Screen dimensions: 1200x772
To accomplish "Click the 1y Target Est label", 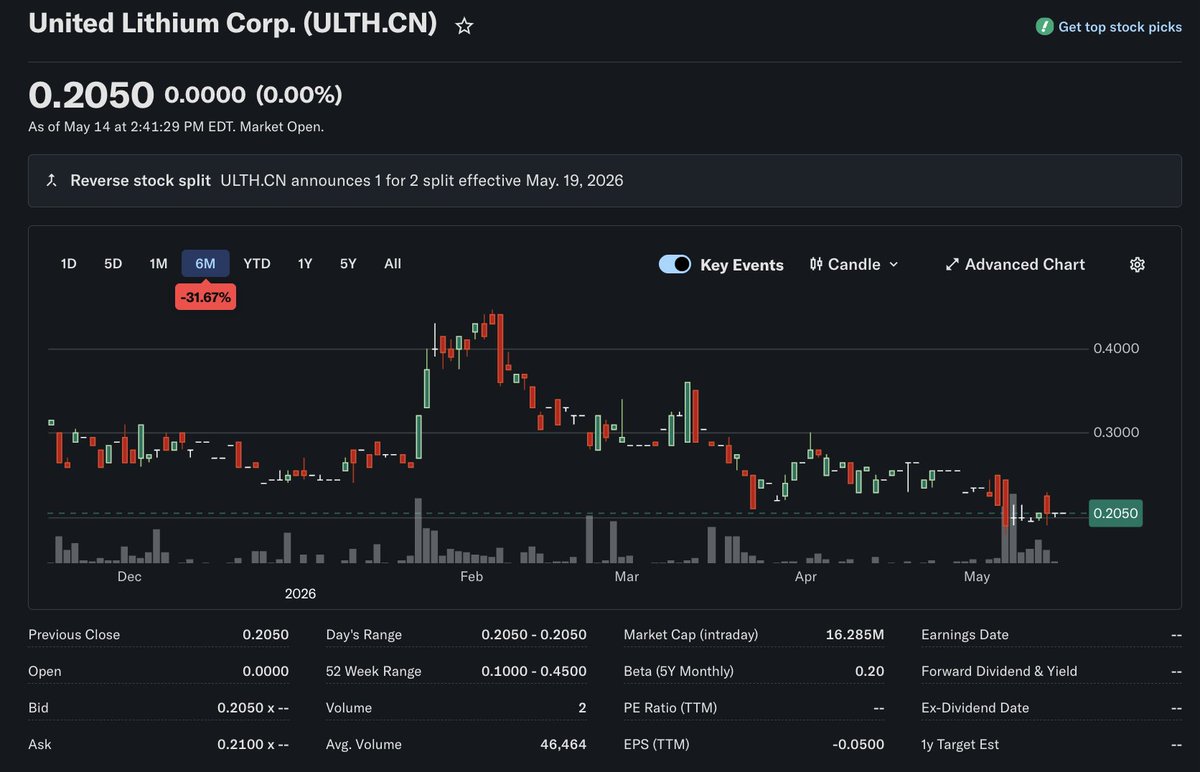I will tap(960, 744).
